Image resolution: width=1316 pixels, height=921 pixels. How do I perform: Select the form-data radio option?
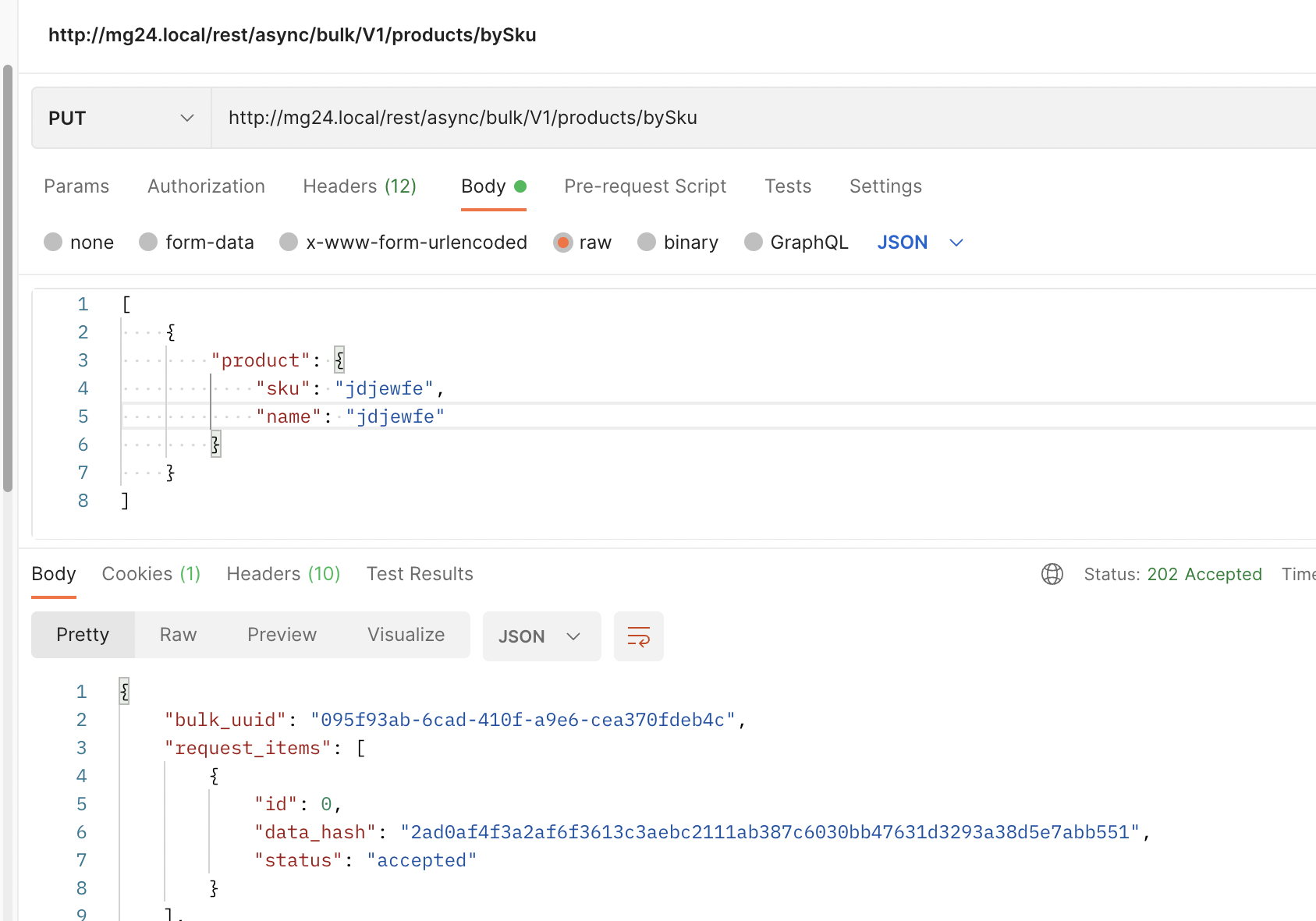coord(148,243)
